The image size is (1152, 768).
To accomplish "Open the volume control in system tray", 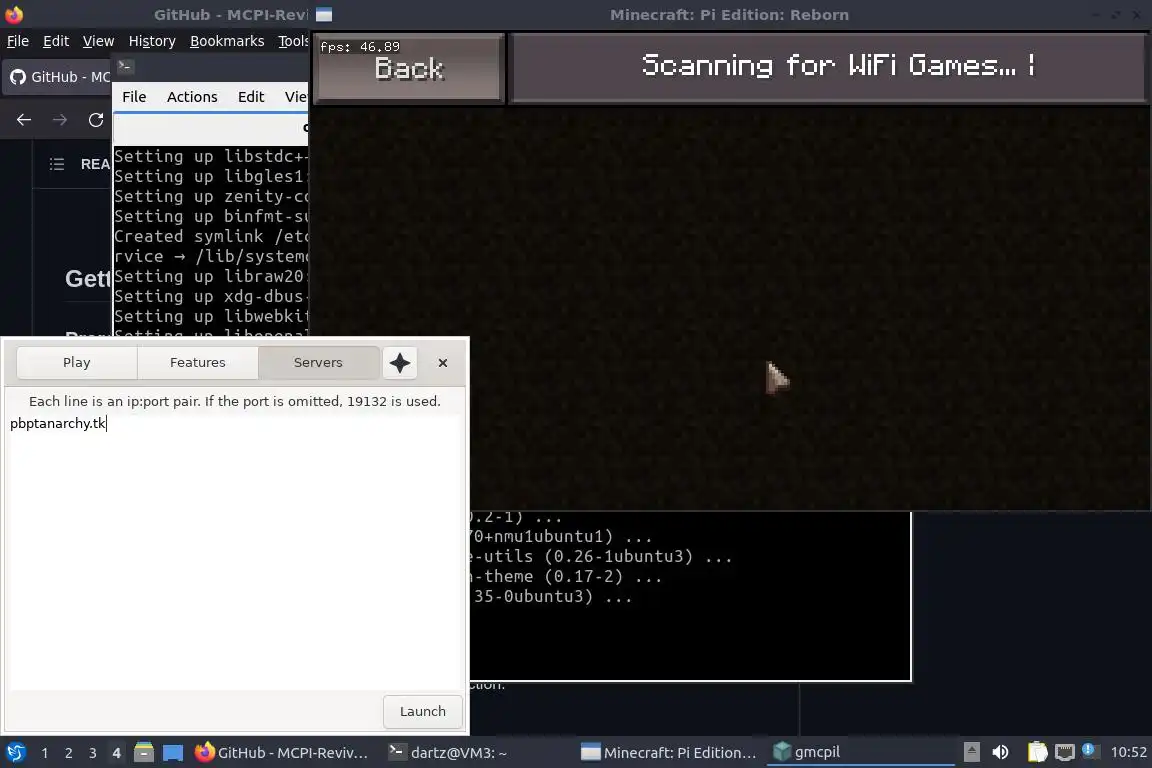I will 1000,752.
